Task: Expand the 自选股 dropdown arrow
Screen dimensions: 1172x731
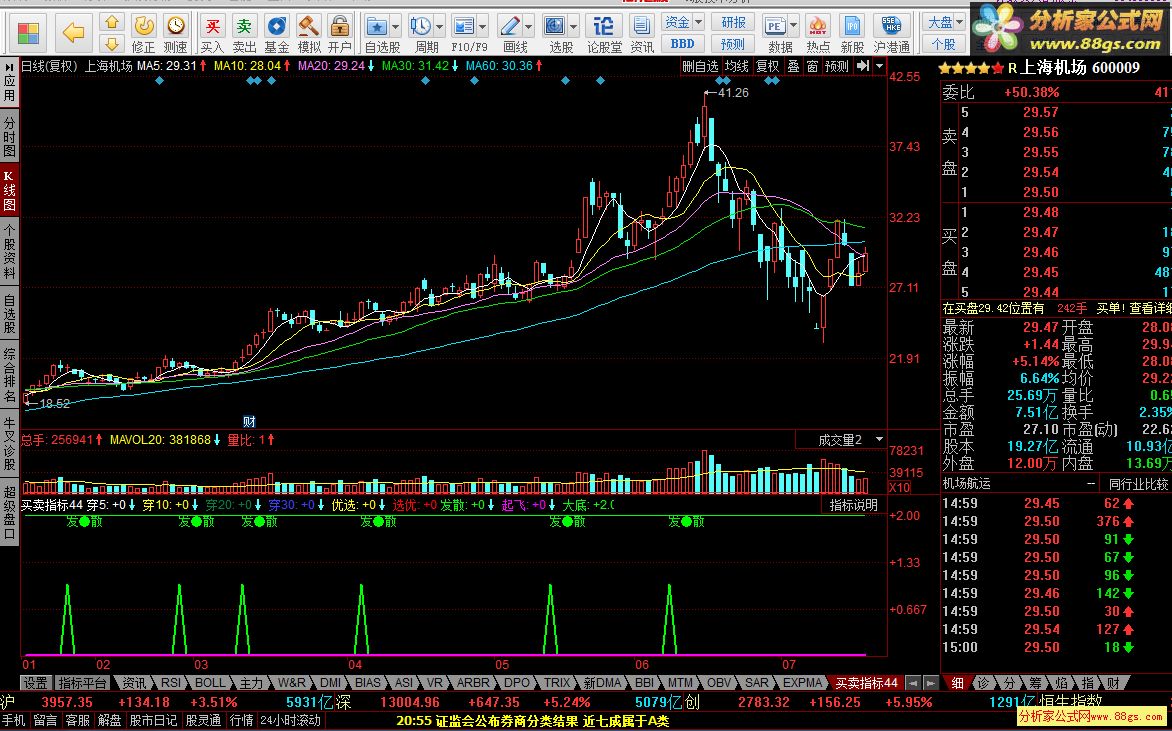Action: point(395,27)
